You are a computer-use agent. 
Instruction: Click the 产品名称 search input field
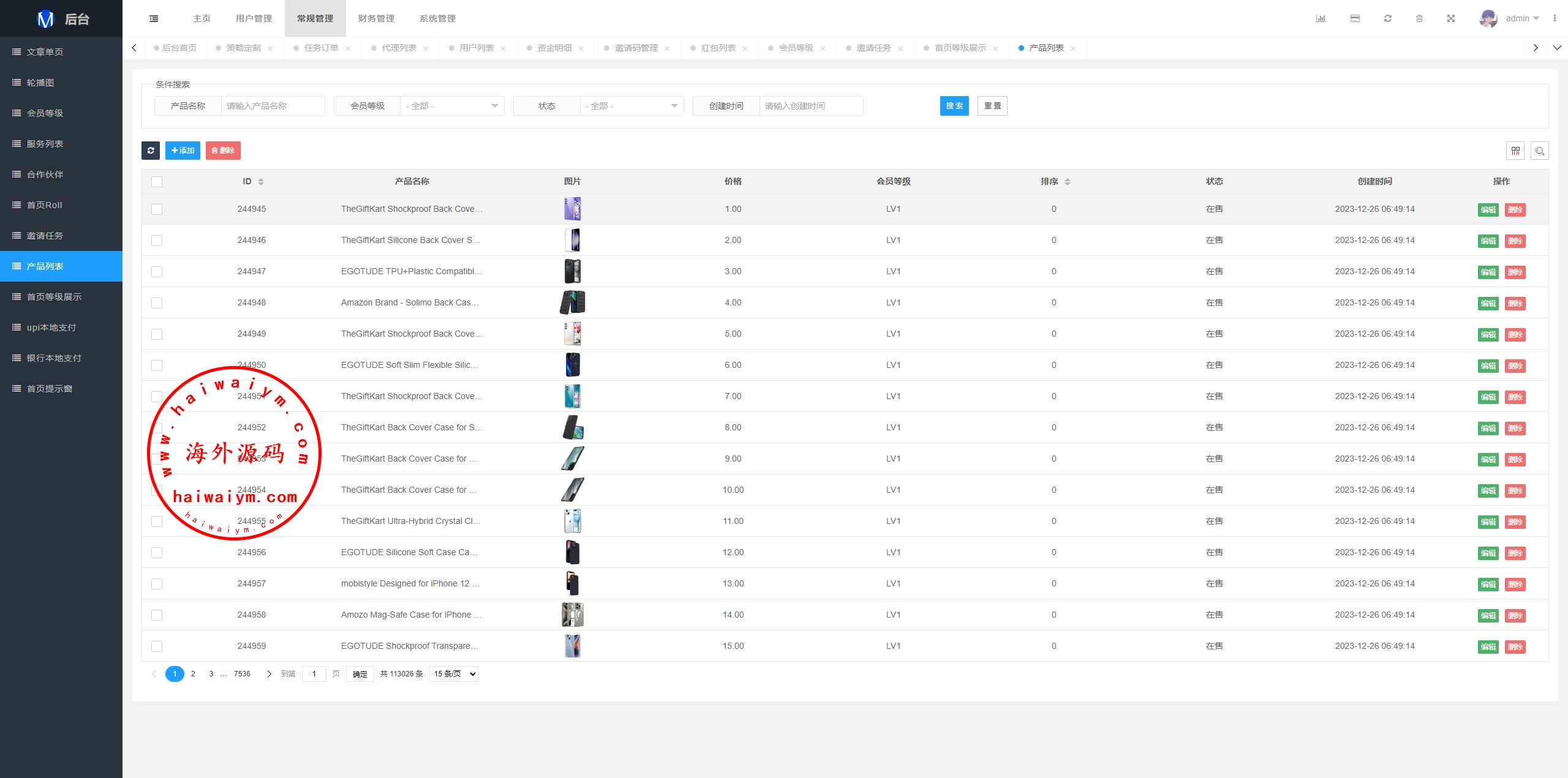pos(273,106)
